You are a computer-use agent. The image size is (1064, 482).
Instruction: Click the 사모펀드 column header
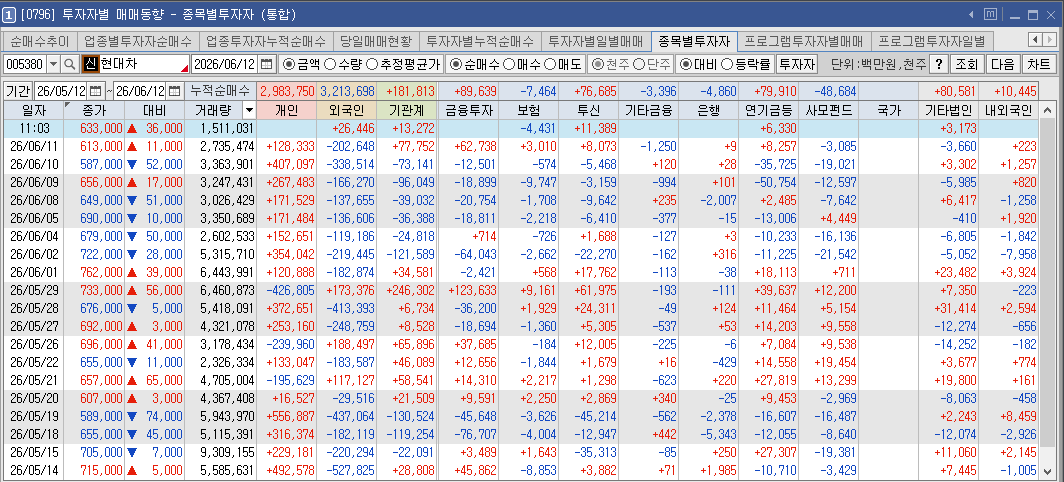pyautogui.click(x=829, y=110)
